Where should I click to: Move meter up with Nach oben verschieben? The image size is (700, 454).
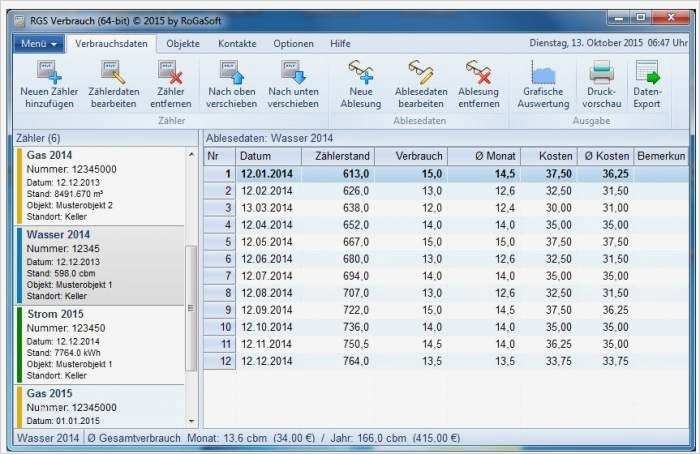coord(232,73)
